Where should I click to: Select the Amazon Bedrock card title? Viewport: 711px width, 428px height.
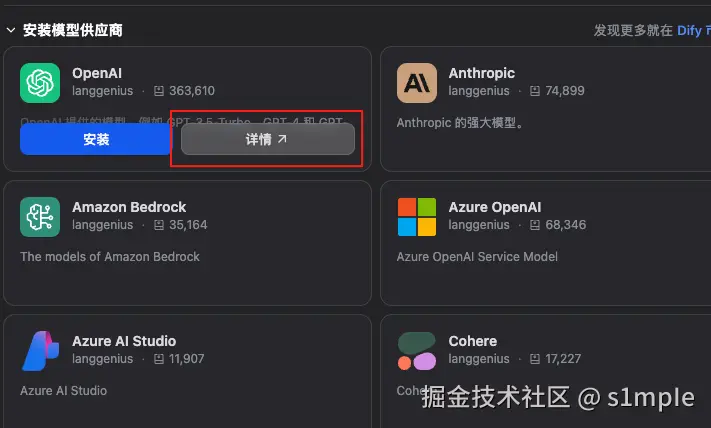pyautogui.click(x=129, y=207)
